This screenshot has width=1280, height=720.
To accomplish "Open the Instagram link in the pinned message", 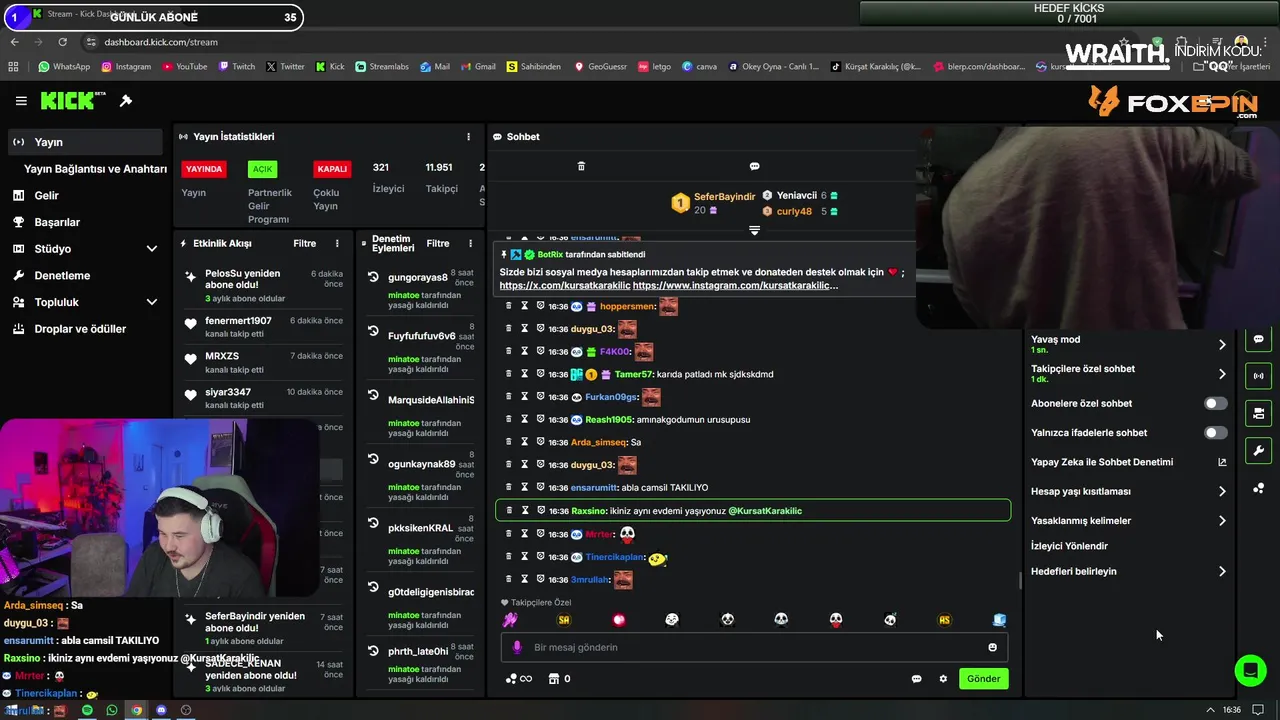I will tap(735, 286).
